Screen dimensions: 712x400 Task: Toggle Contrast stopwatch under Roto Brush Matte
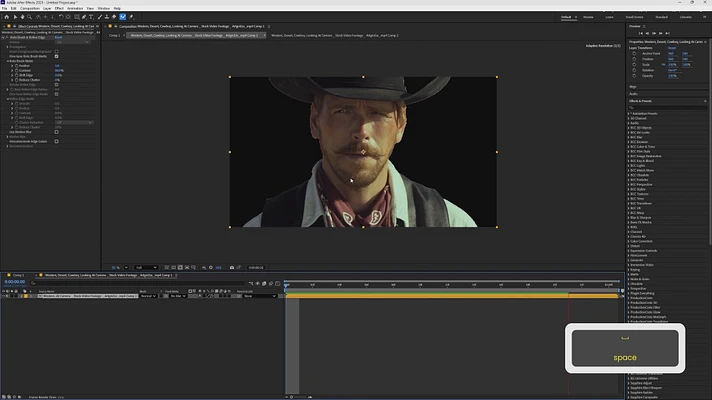coord(16,70)
